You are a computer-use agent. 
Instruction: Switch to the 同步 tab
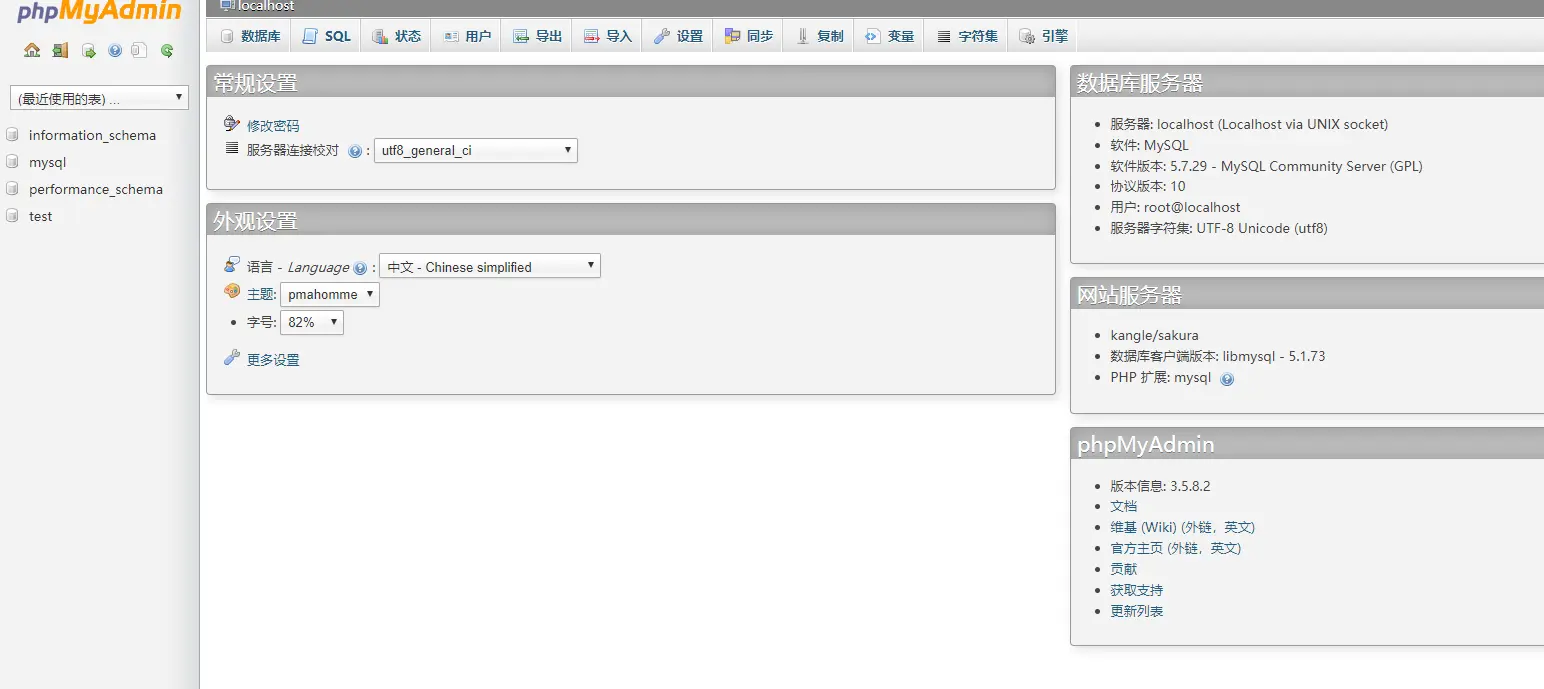click(748, 36)
